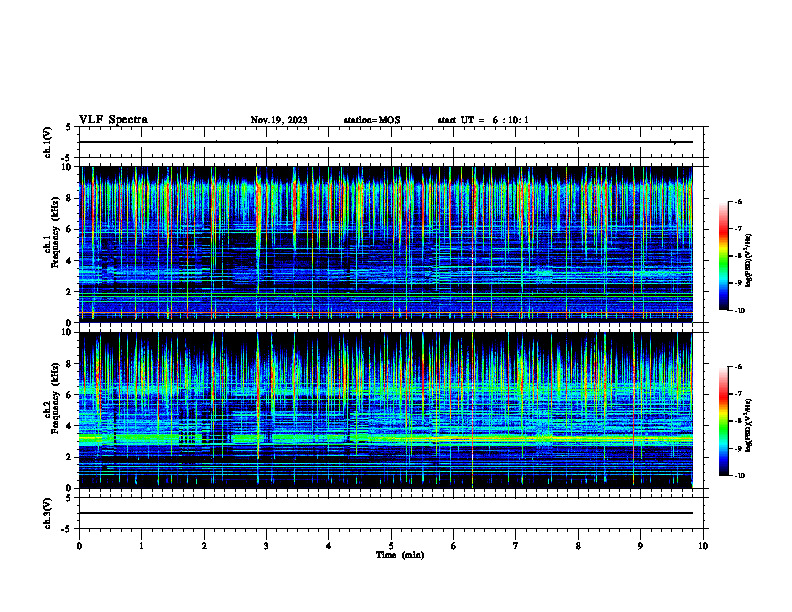Screen dimensions: 792x612
Task: Select the "Time (min)" axis label
Action: (400, 555)
